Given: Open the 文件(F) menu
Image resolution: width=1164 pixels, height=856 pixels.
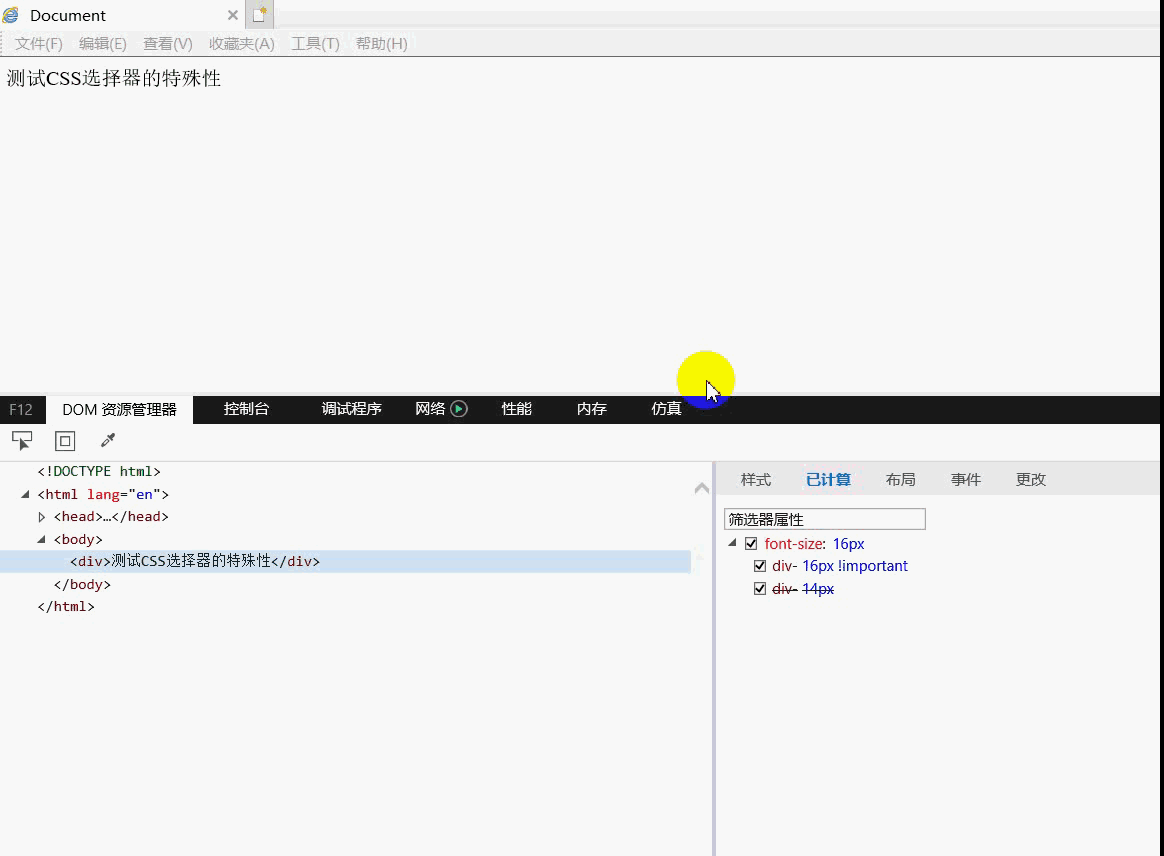Looking at the screenshot, I should tap(39, 44).
